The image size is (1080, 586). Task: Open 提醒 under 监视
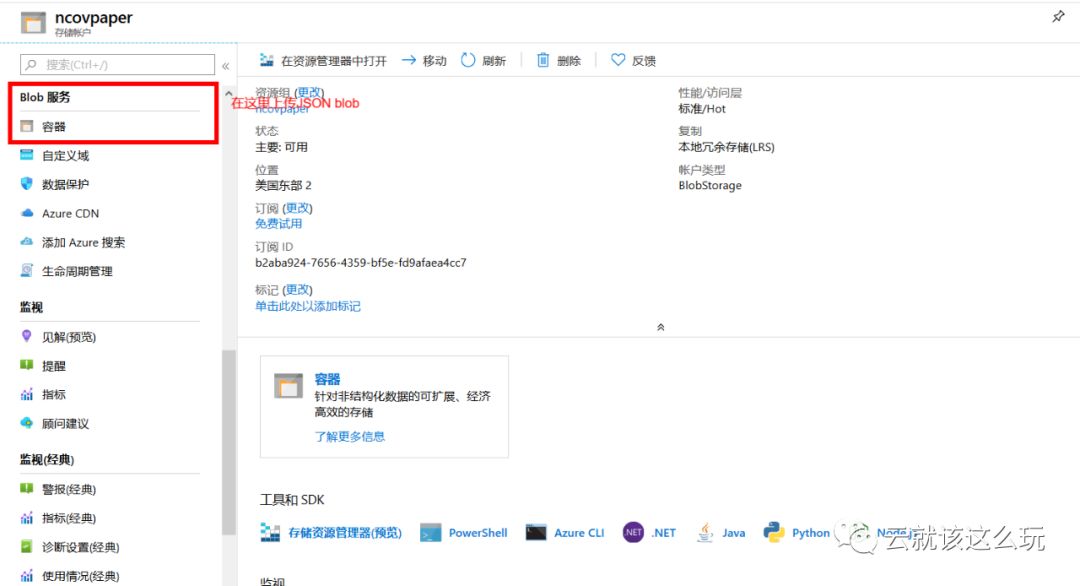click(54, 366)
